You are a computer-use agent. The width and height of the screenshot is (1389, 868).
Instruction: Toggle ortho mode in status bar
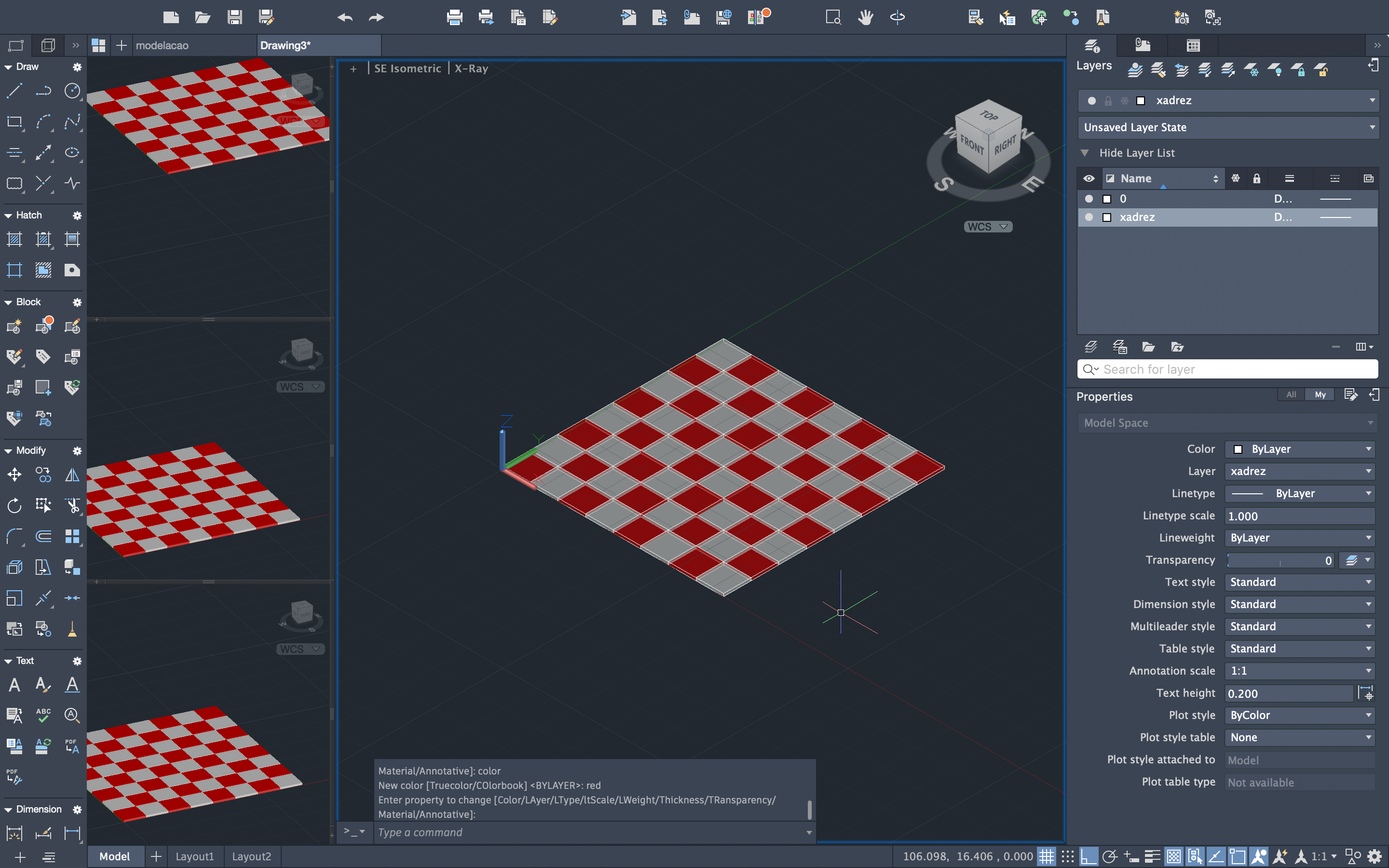pos(1088,856)
